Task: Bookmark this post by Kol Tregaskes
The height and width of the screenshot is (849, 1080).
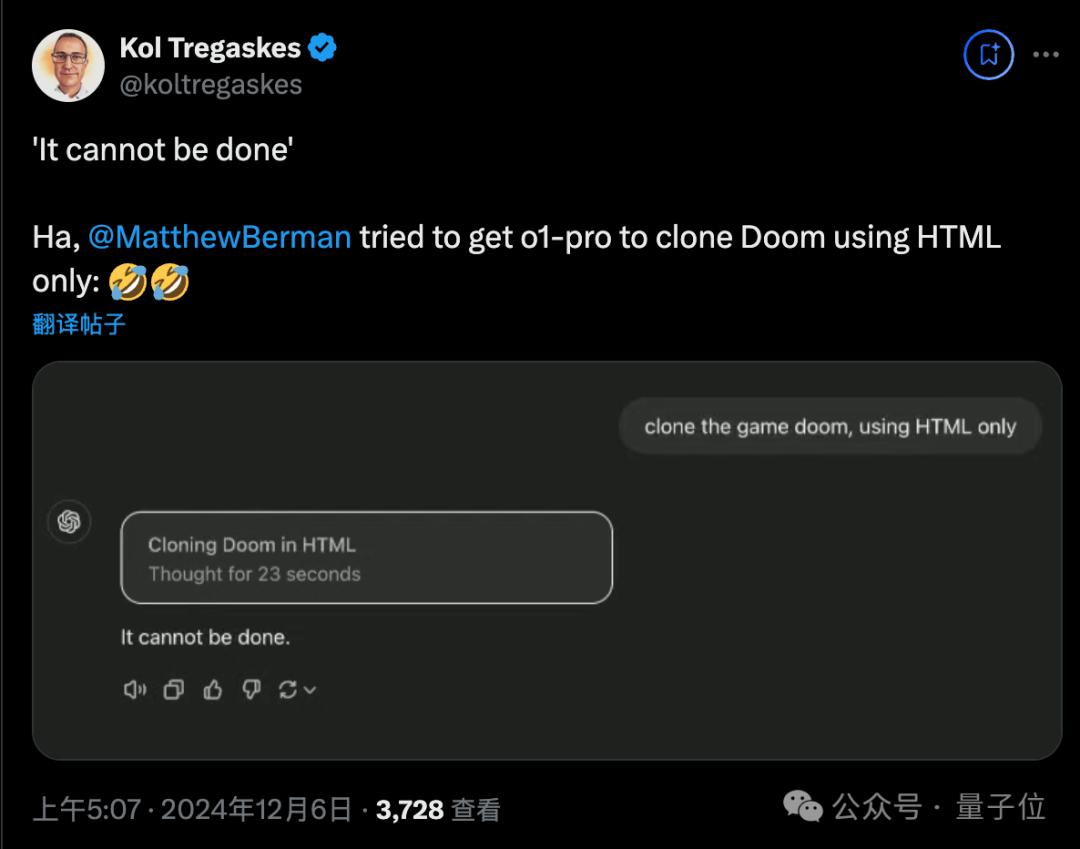Action: [x=989, y=54]
